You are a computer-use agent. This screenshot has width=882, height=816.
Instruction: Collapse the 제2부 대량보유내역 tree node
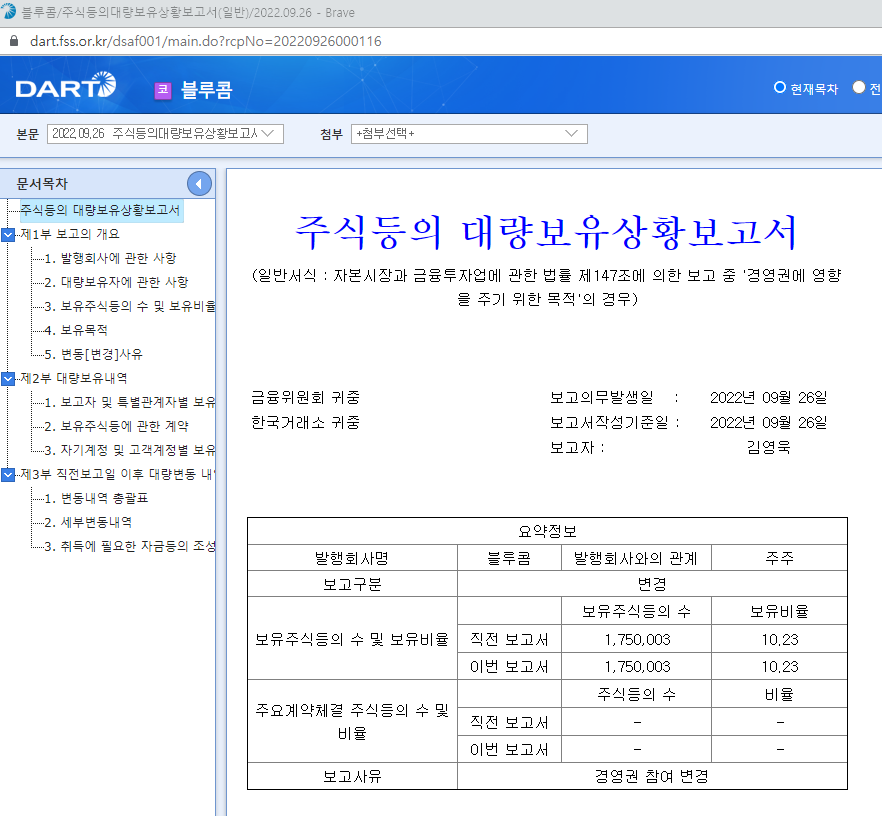tap(8, 378)
